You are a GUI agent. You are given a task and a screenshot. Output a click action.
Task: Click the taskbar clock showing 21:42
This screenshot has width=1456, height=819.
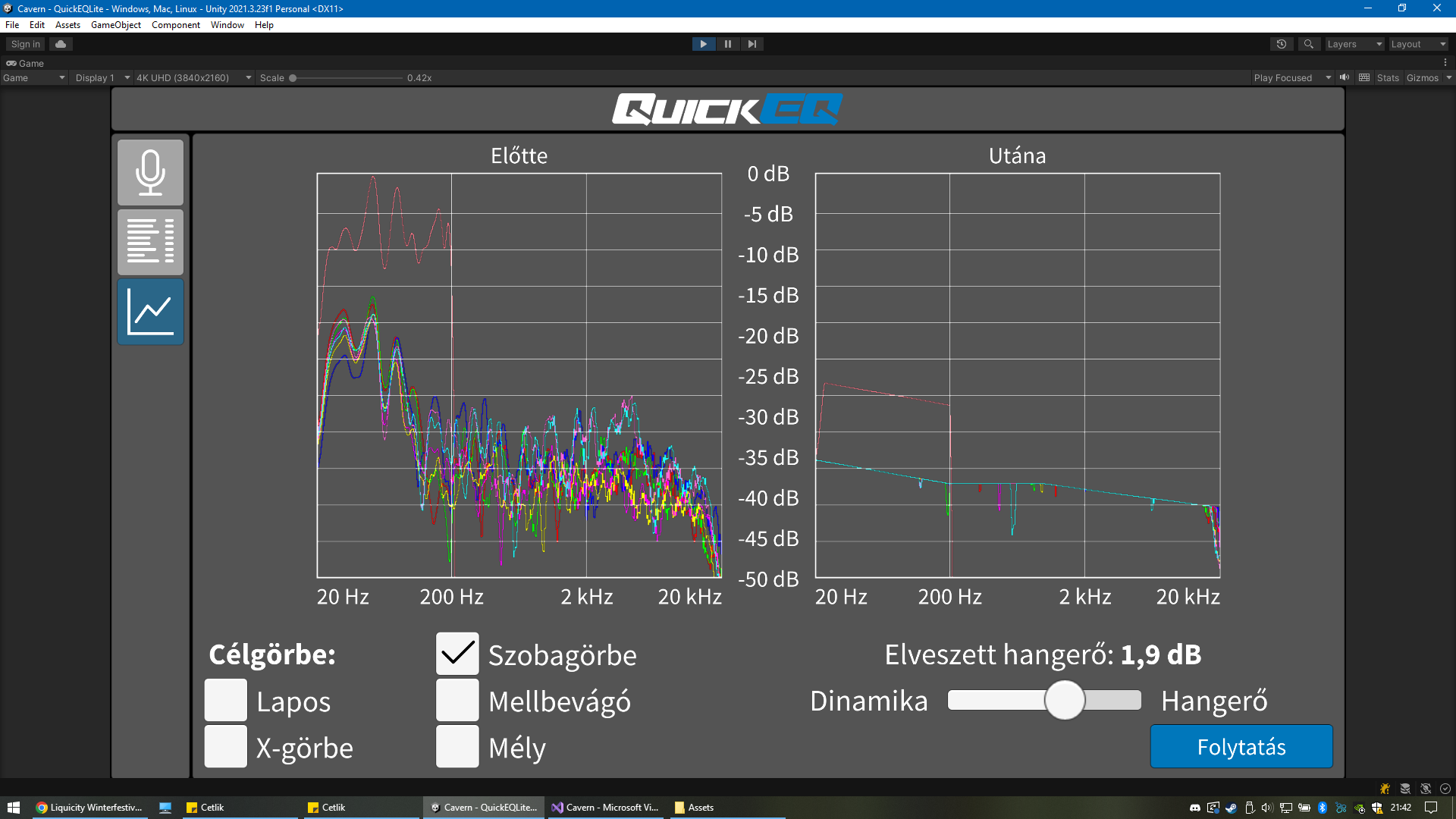coord(1401,808)
